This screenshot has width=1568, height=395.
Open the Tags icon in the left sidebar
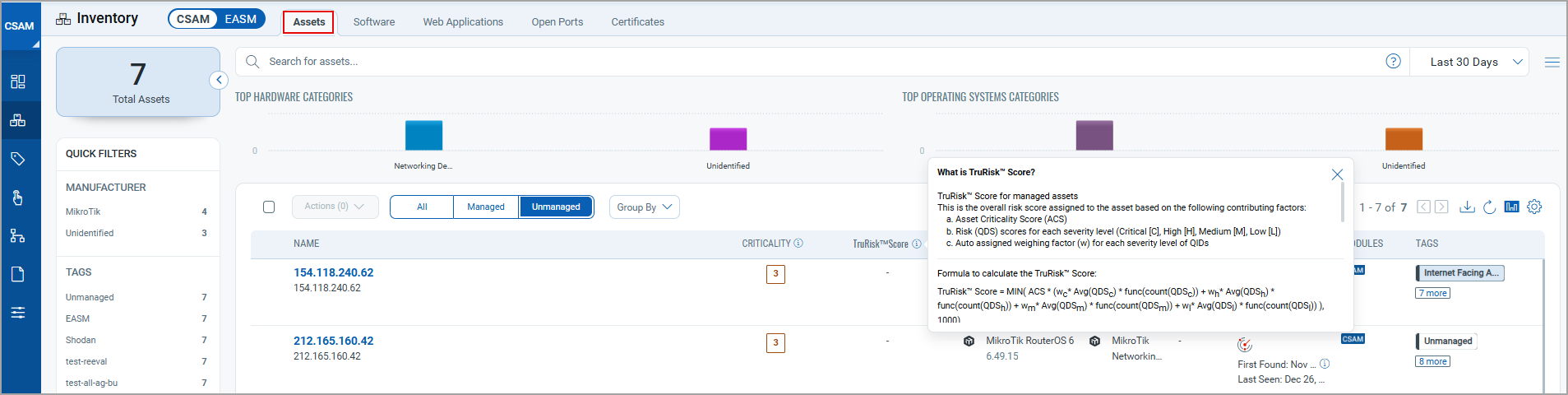(18, 159)
